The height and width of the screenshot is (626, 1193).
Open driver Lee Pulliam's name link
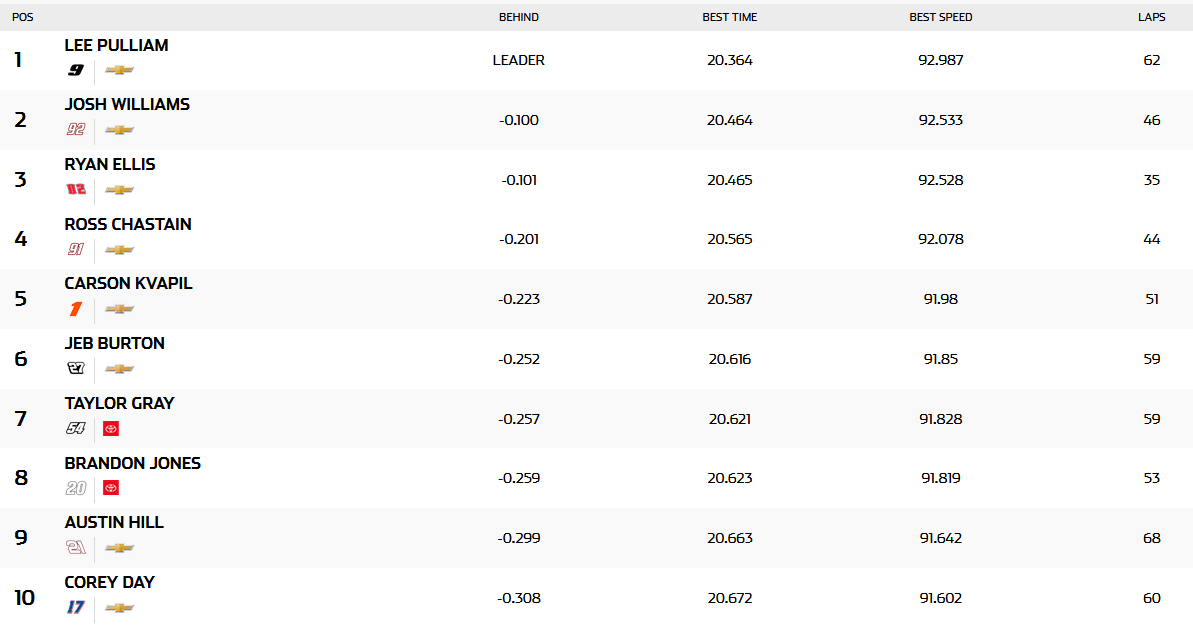116,45
